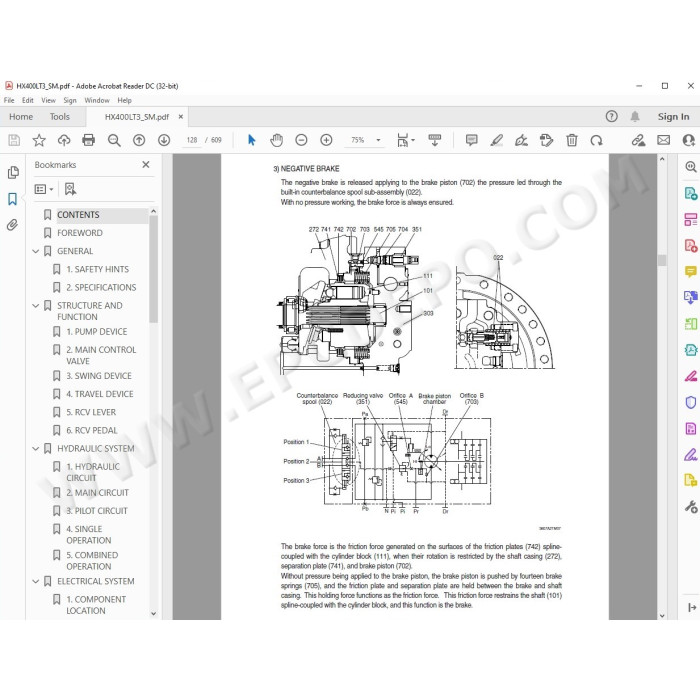Open 5. RCV LEVER bookmark

coord(91,412)
